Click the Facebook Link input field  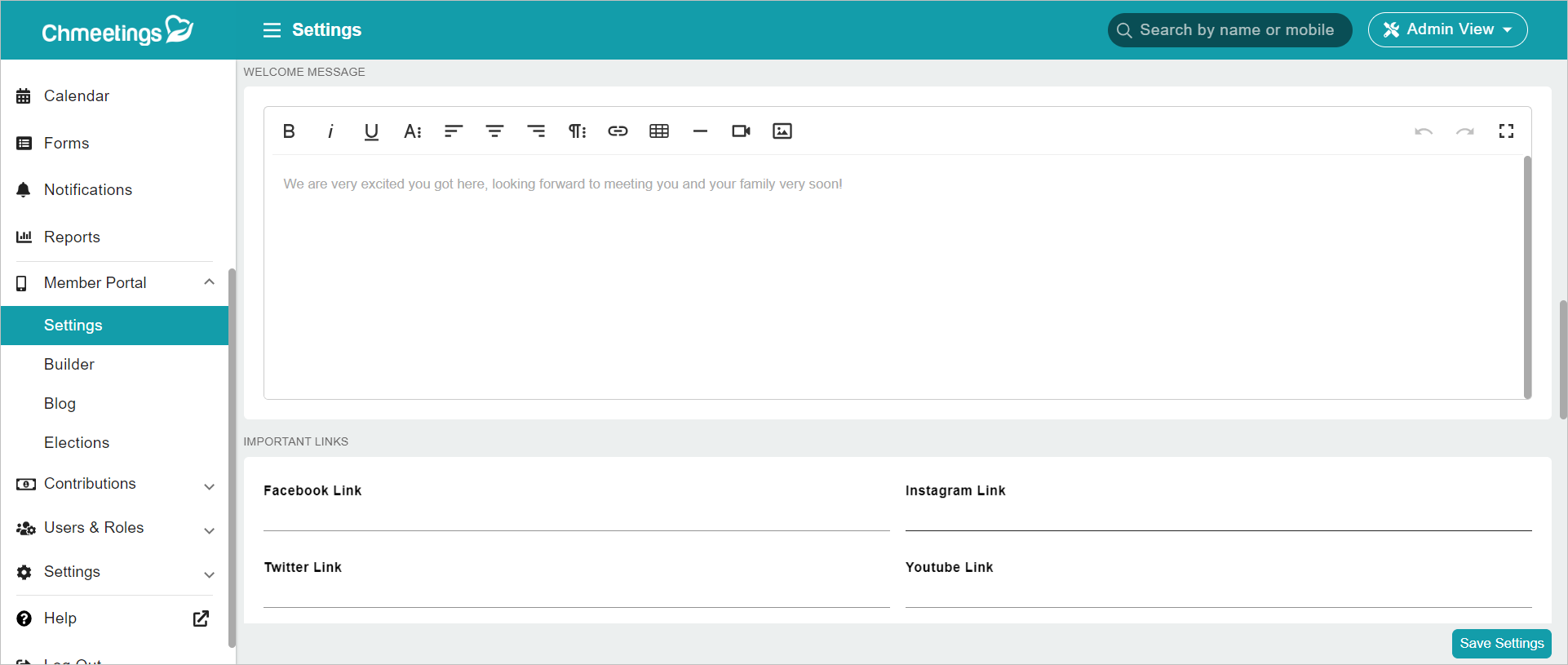click(x=576, y=518)
